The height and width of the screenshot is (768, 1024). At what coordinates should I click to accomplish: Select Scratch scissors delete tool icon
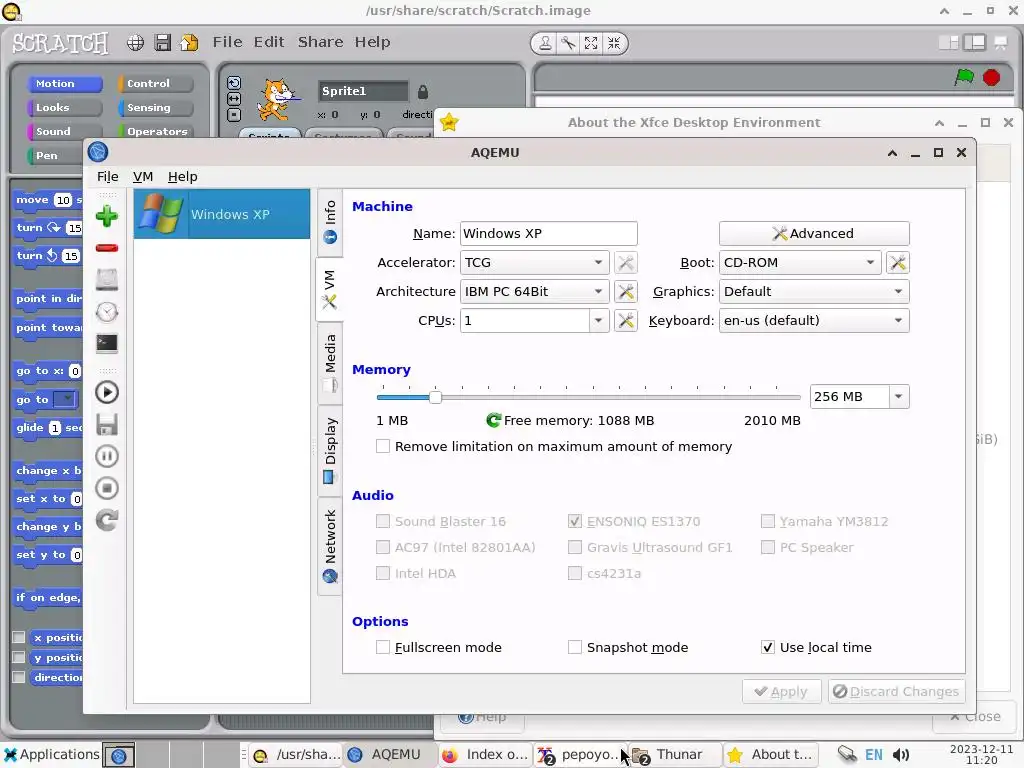pyautogui.click(x=568, y=43)
